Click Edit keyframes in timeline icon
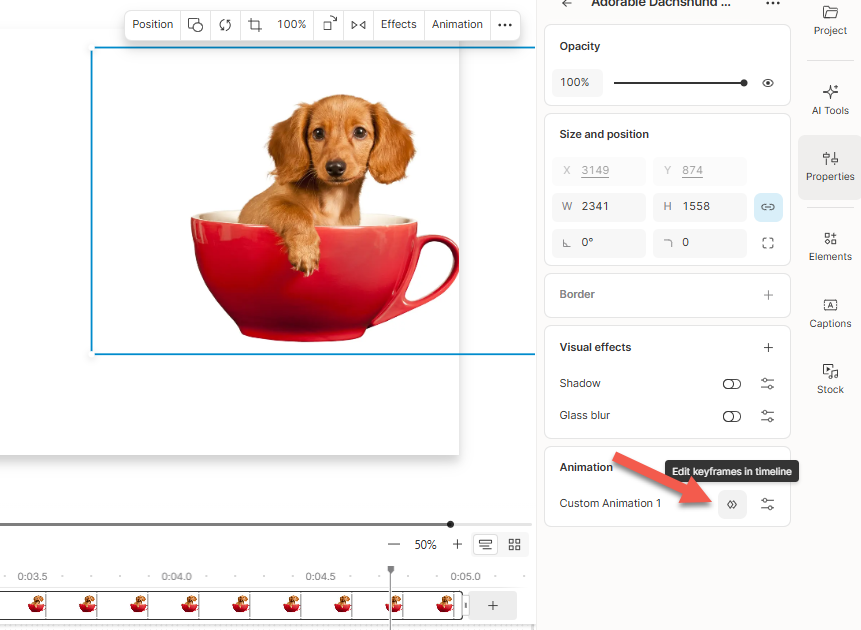The width and height of the screenshot is (861, 630). click(732, 504)
